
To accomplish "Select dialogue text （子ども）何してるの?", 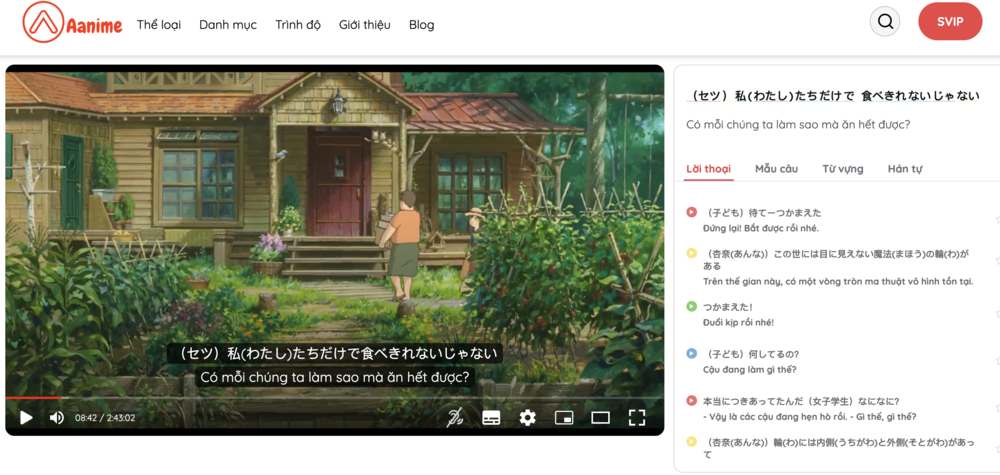I will click(751, 354).
